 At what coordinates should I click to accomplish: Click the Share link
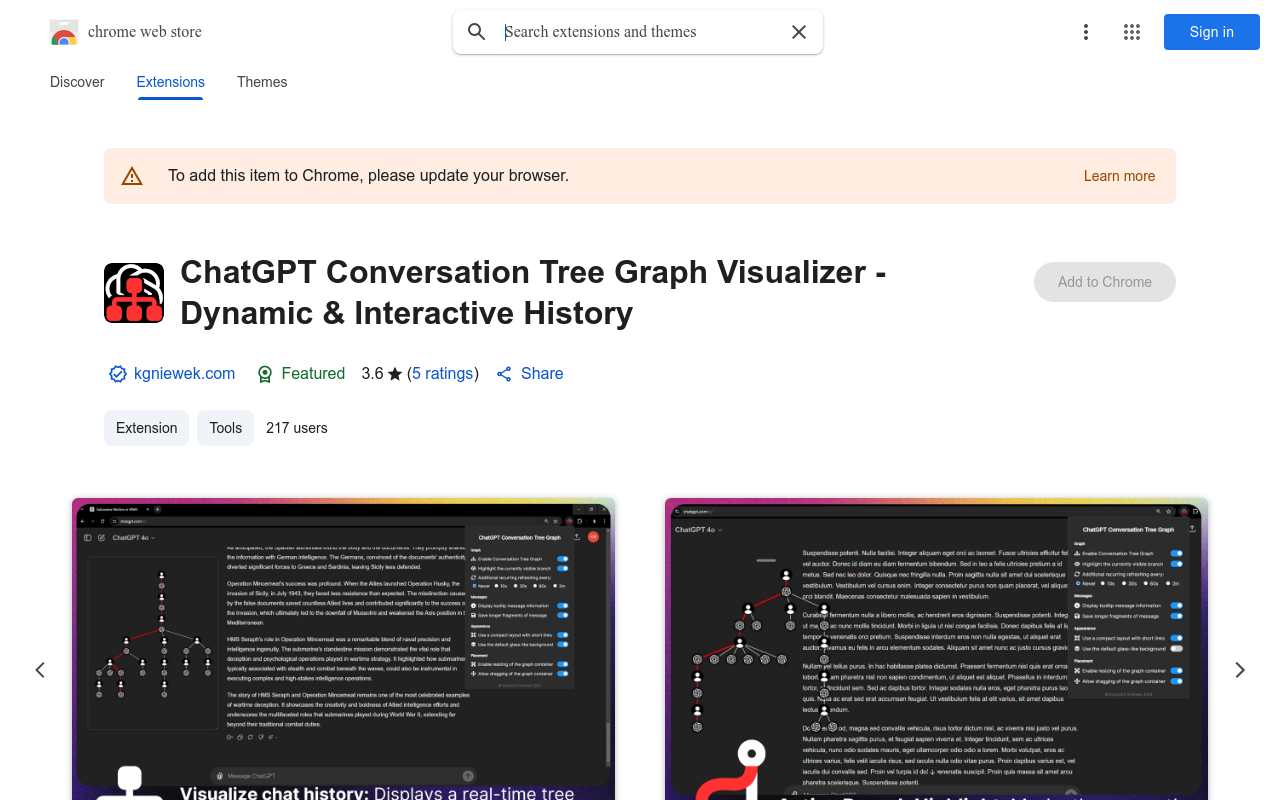point(542,373)
